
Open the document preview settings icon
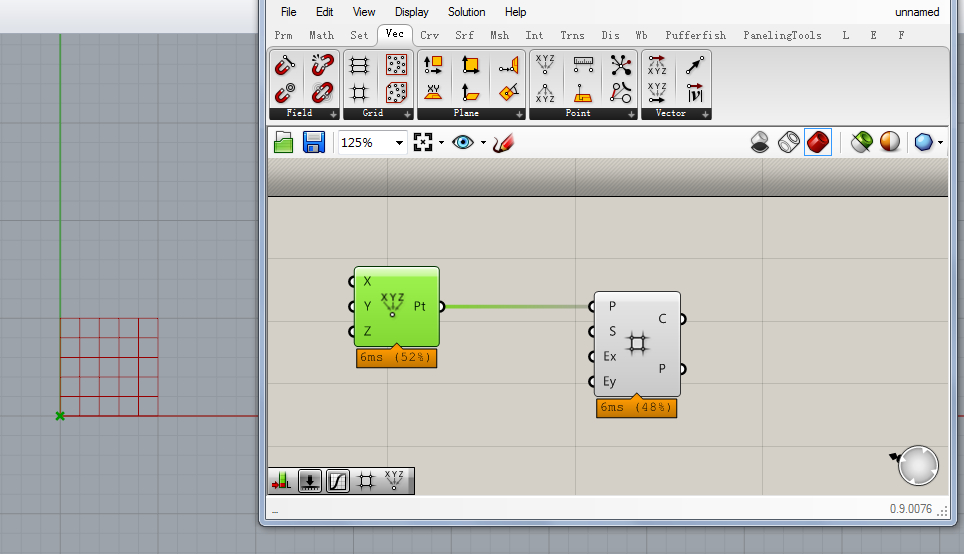890,142
